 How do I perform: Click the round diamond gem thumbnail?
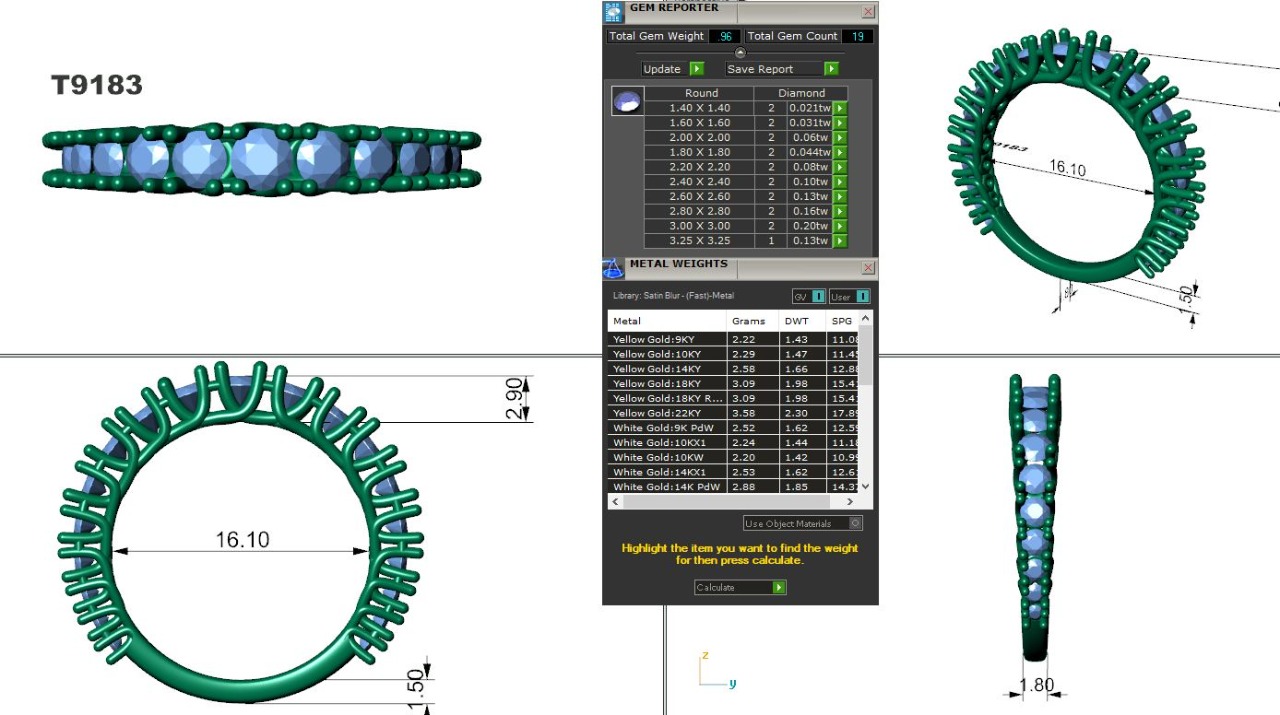[628, 101]
